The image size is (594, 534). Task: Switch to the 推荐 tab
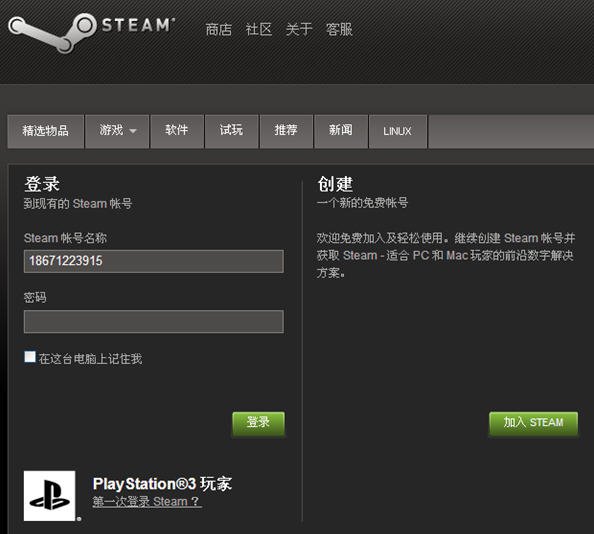pos(286,131)
